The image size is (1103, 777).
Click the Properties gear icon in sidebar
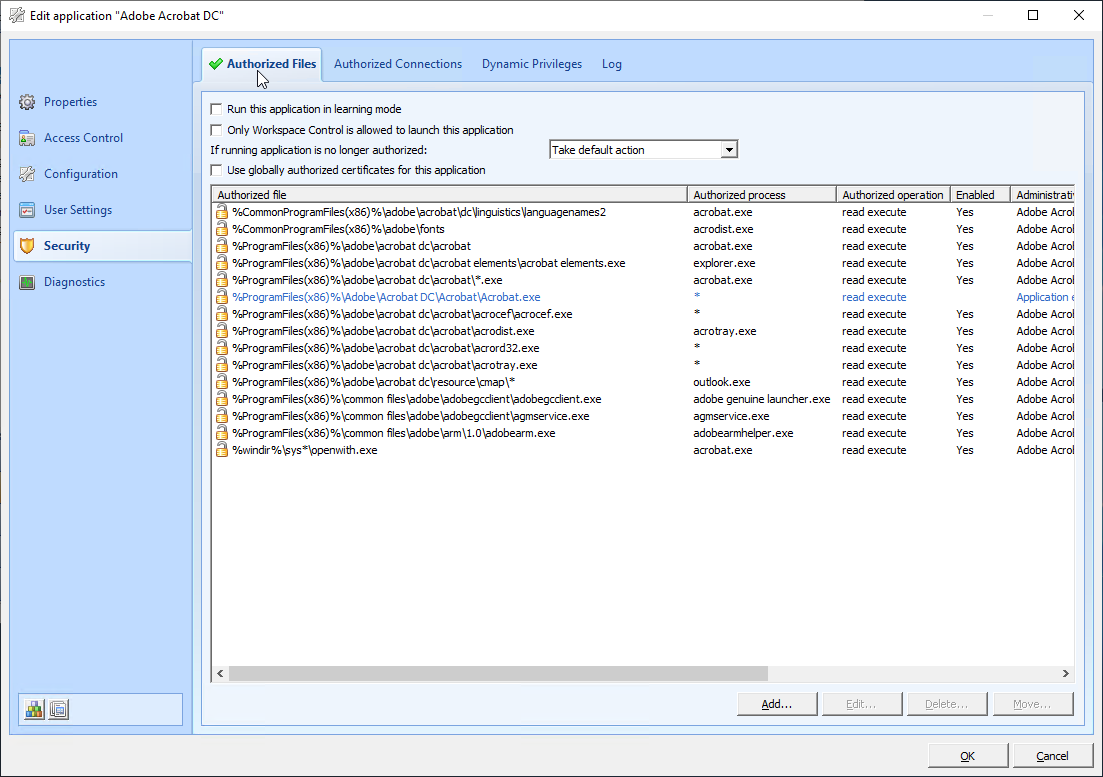(27, 102)
